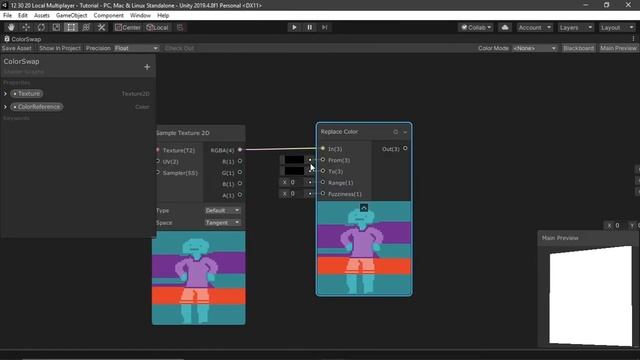Open the ColorSwap window options menu

click(x=633, y=39)
